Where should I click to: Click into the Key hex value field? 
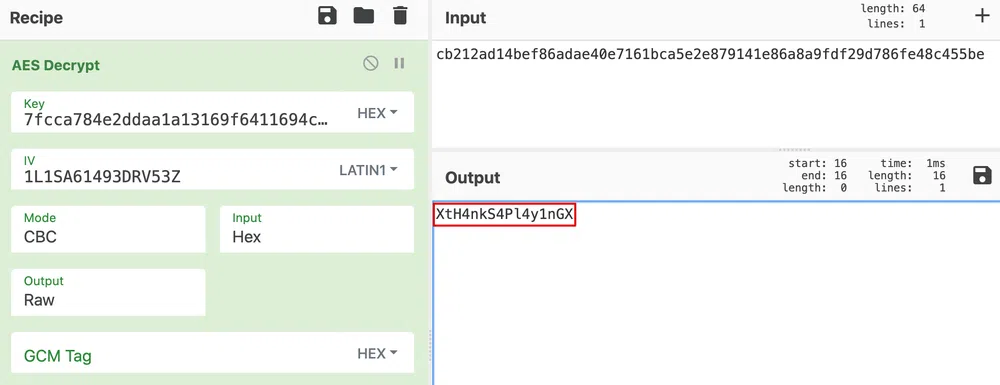tap(176, 120)
